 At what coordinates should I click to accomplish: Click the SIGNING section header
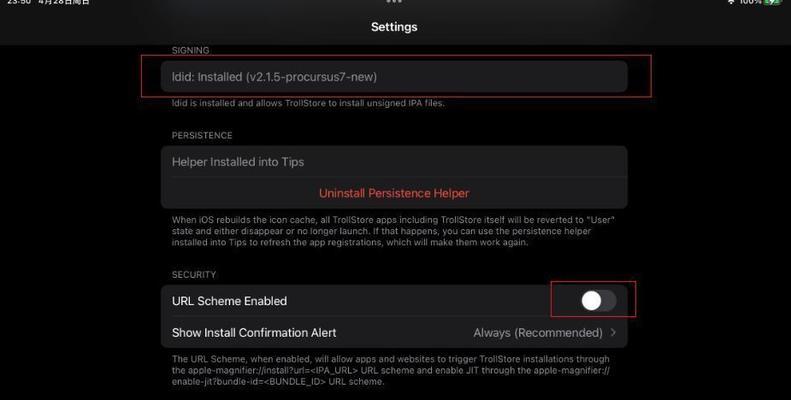click(190, 50)
